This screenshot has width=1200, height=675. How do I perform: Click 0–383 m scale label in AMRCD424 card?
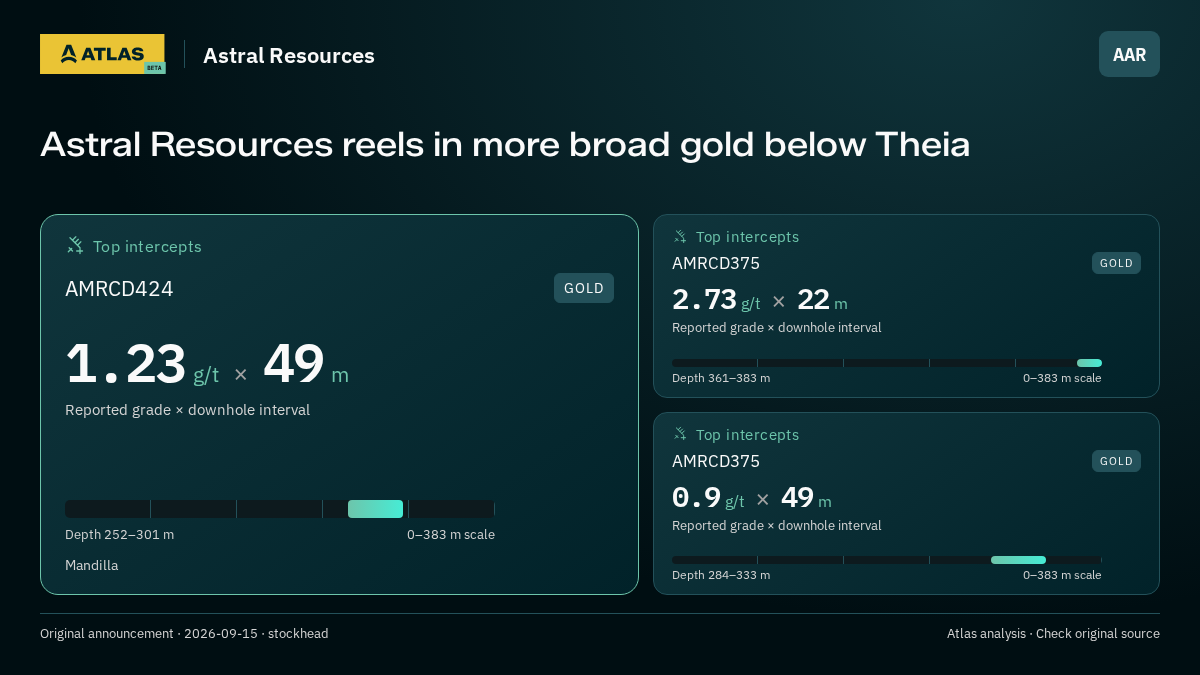[451, 535]
